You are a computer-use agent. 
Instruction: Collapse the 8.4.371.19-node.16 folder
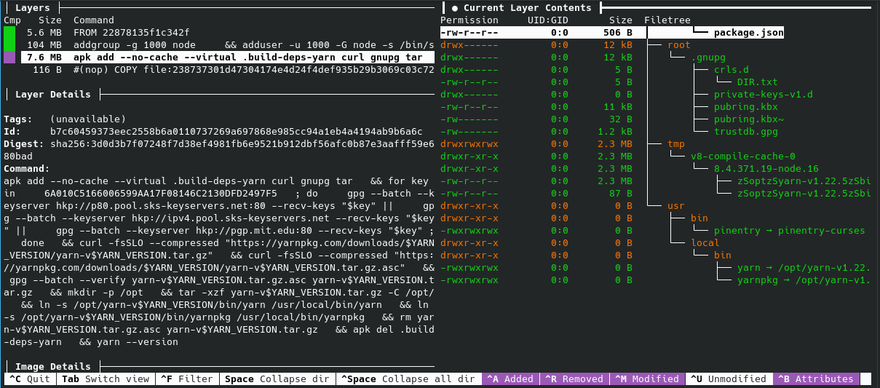point(766,168)
